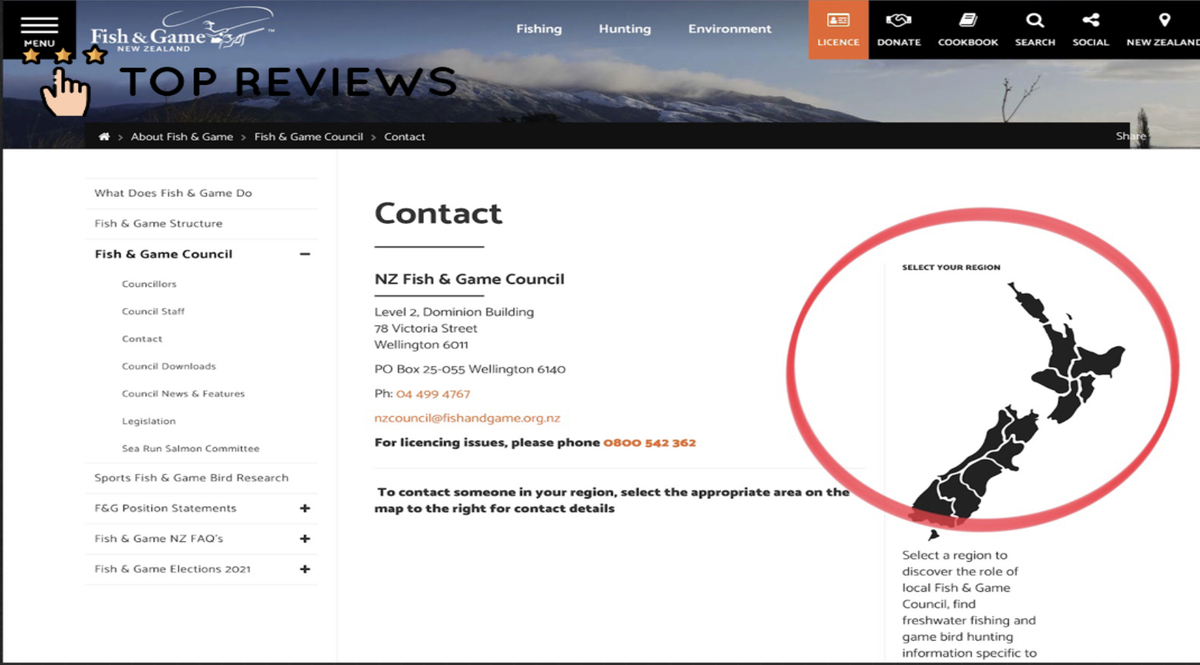Click the Share link
The width and height of the screenshot is (1200, 665).
click(1131, 136)
